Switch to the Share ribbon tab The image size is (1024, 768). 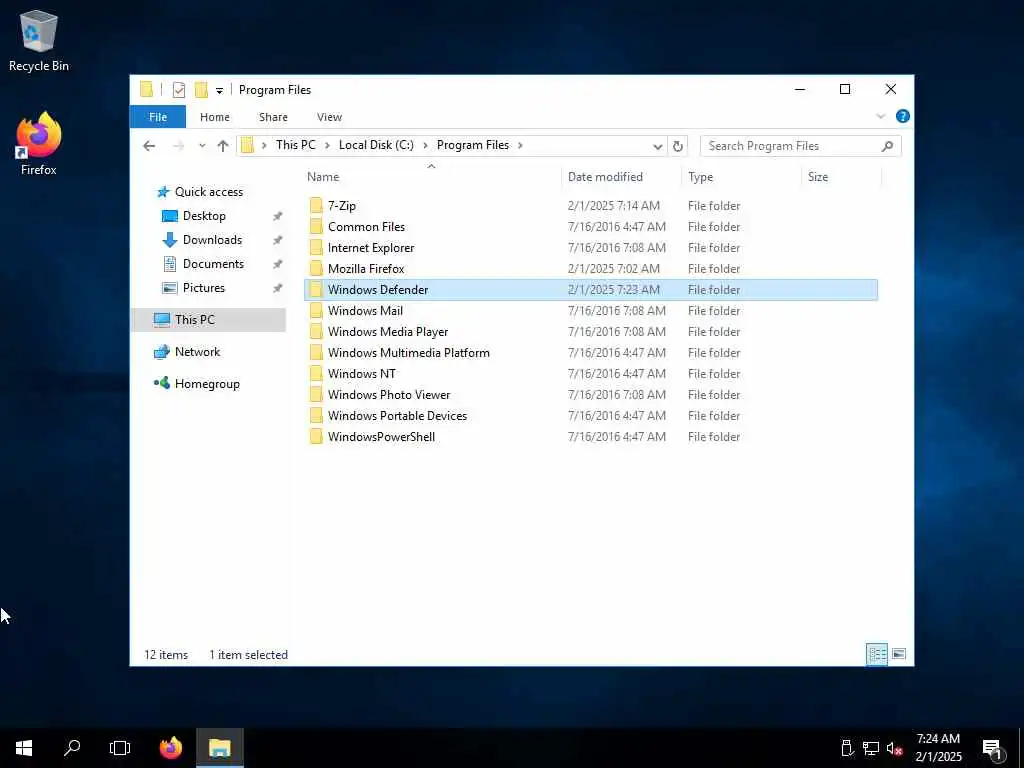click(x=273, y=117)
